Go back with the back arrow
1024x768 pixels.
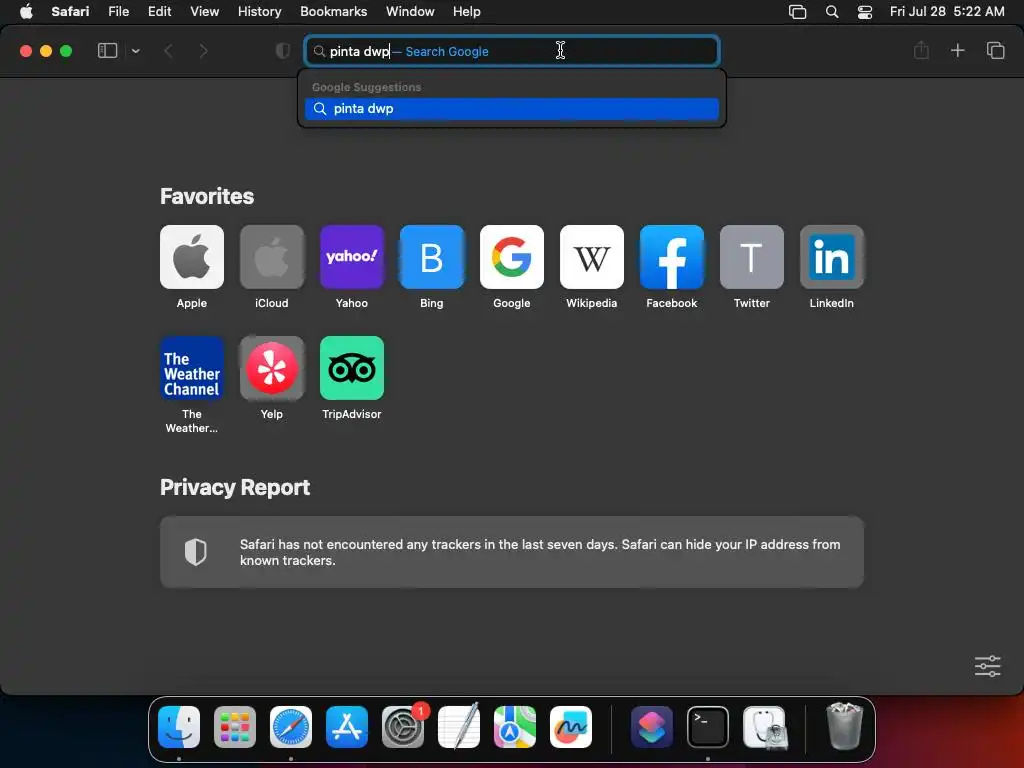point(168,51)
